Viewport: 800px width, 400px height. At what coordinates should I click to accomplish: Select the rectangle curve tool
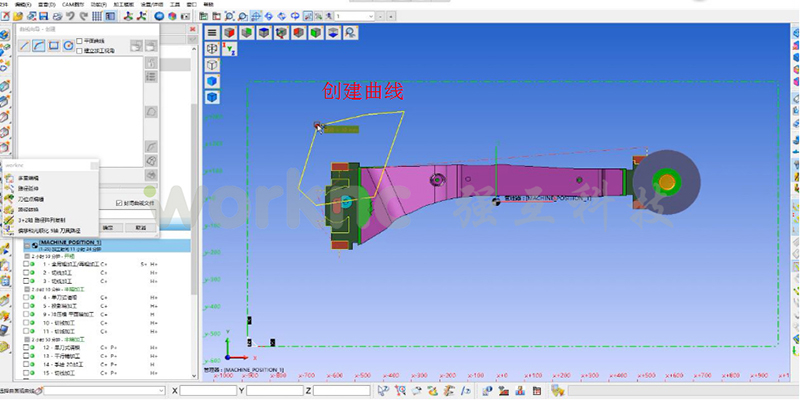coord(53,46)
